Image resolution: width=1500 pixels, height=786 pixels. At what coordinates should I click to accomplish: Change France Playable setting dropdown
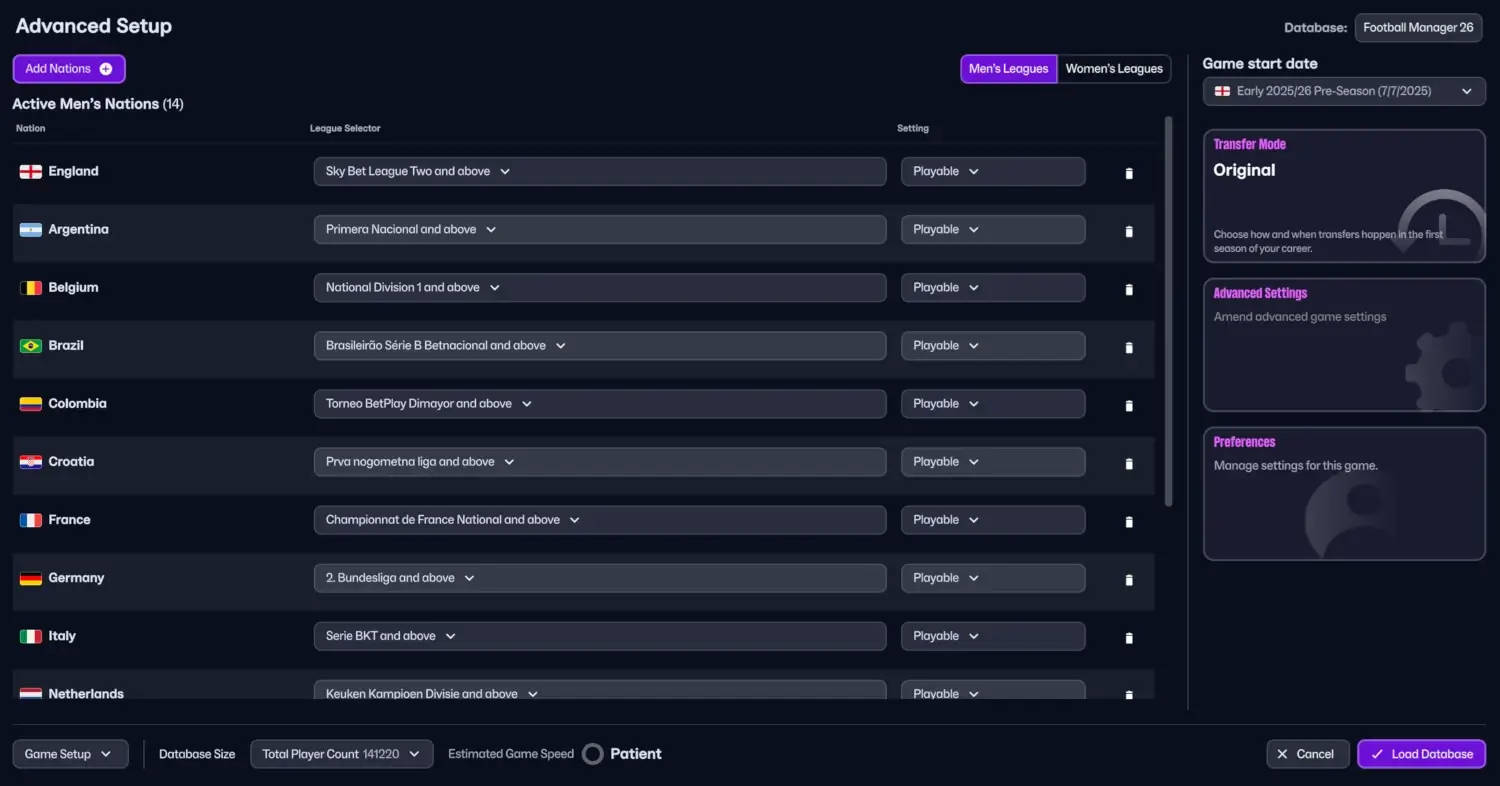click(x=993, y=519)
